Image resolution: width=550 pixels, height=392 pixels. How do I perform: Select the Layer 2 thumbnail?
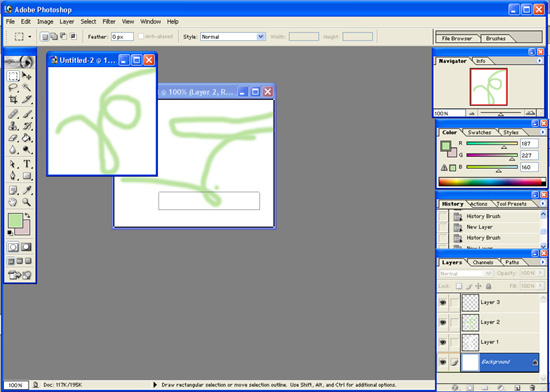pos(470,323)
